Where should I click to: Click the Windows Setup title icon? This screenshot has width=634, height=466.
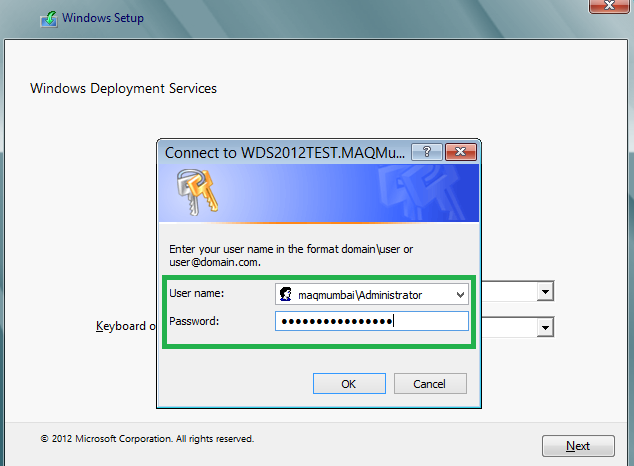(x=49, y=19)
